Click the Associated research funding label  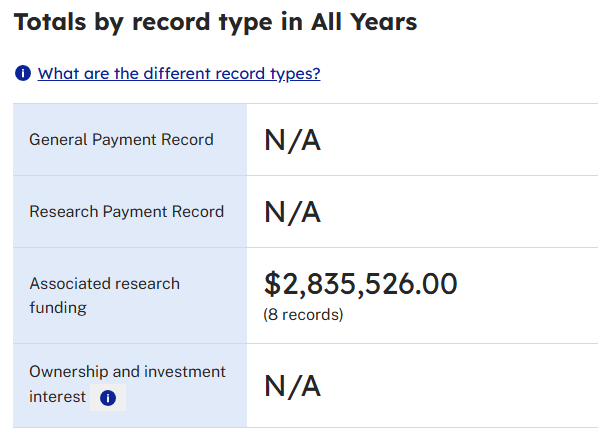point(104,295)
